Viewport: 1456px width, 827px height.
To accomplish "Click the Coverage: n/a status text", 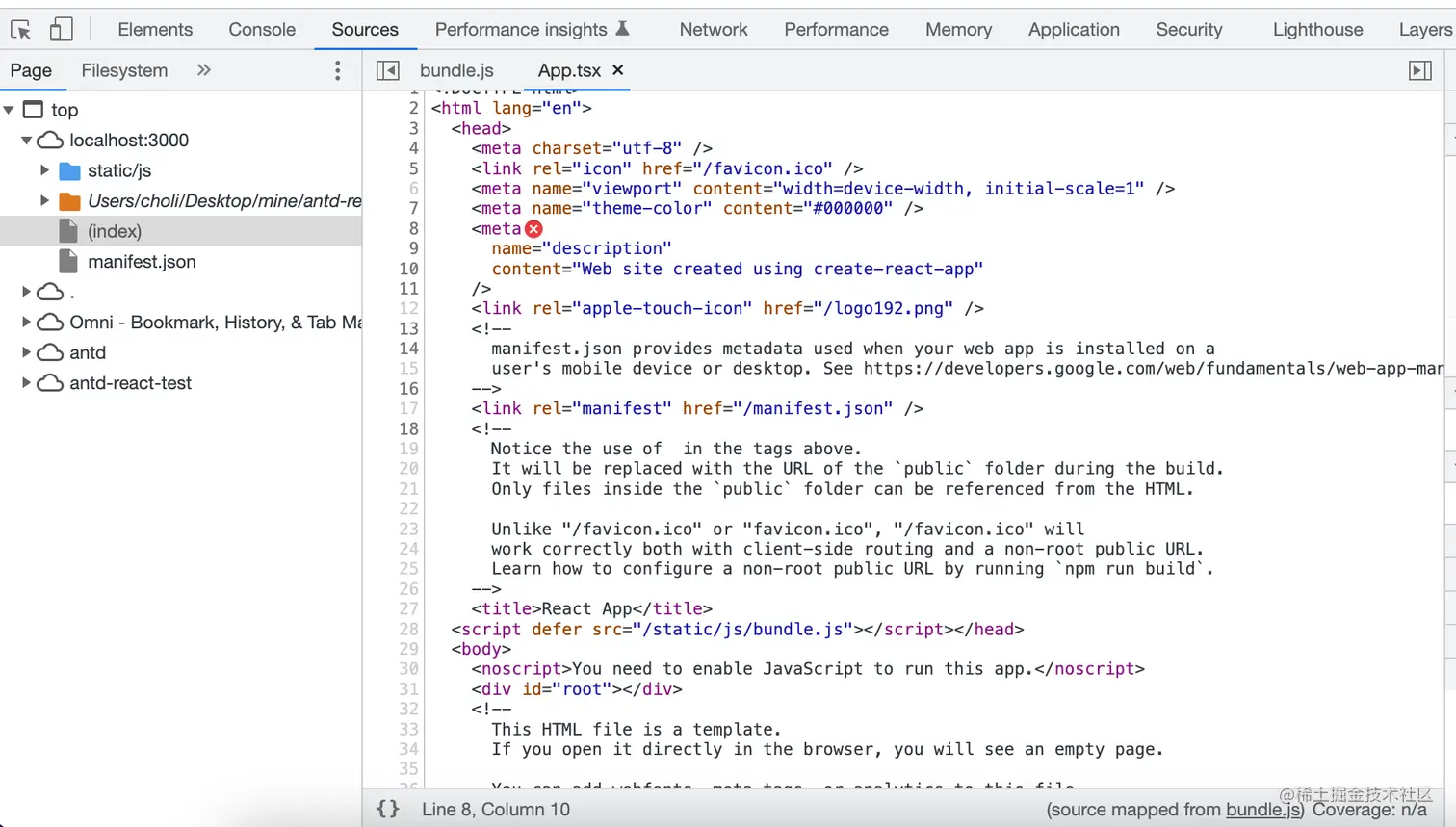I will tap(1369, 810).
